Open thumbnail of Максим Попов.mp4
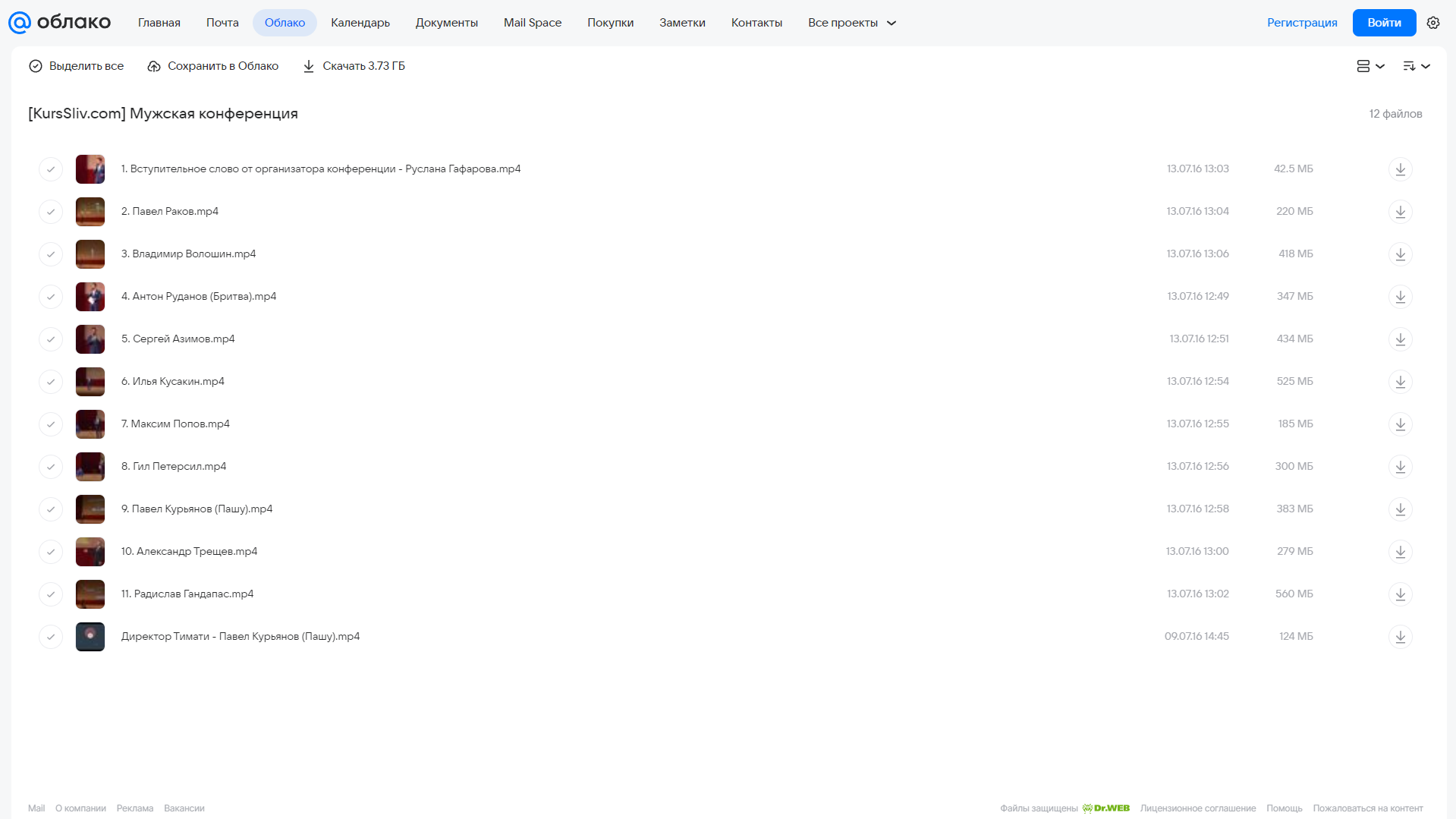The height and width of the screenshot is (819, 1456). coord(90,424)
